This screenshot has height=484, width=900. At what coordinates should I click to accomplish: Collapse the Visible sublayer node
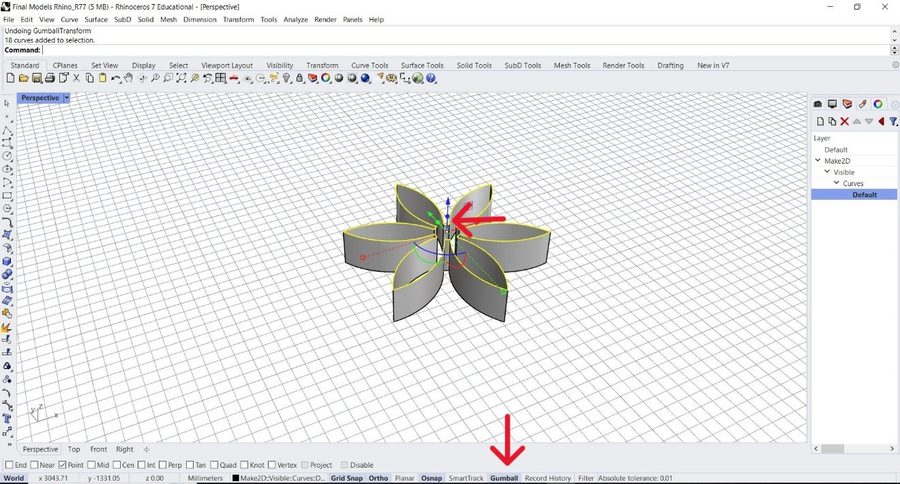(827, 172)
